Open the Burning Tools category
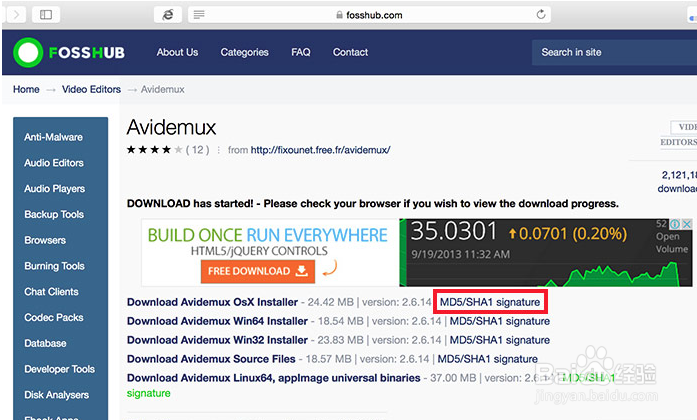 tap(54, 266)
